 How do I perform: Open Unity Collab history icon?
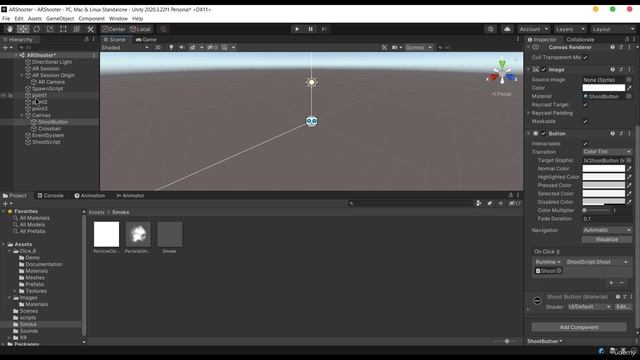(x=491, y=29)
